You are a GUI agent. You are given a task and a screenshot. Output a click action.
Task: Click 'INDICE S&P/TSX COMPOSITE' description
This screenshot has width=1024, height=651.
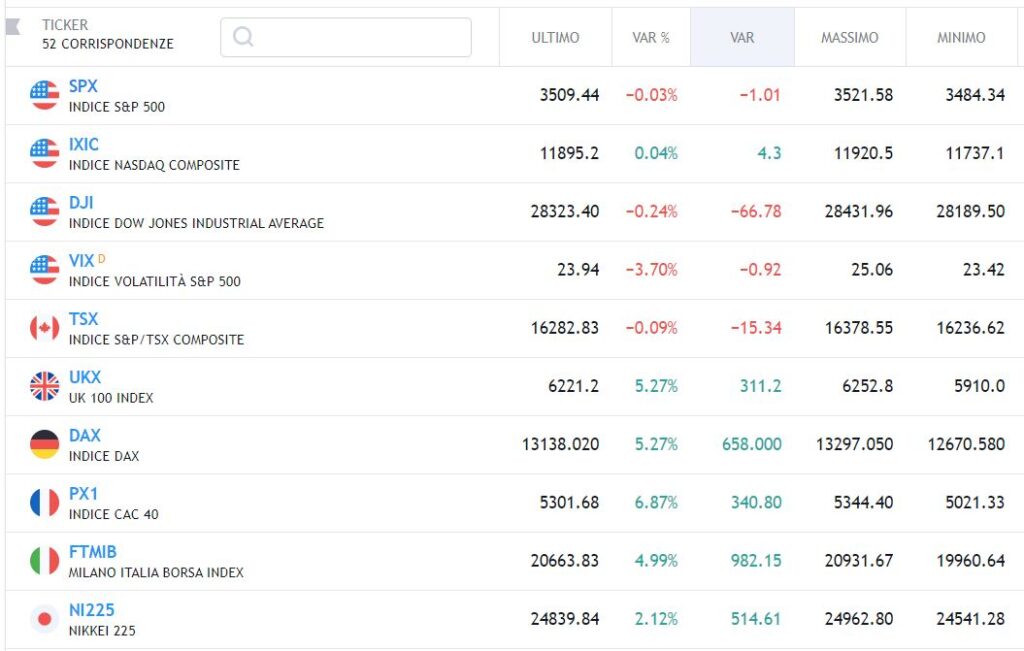coord(156,340)
